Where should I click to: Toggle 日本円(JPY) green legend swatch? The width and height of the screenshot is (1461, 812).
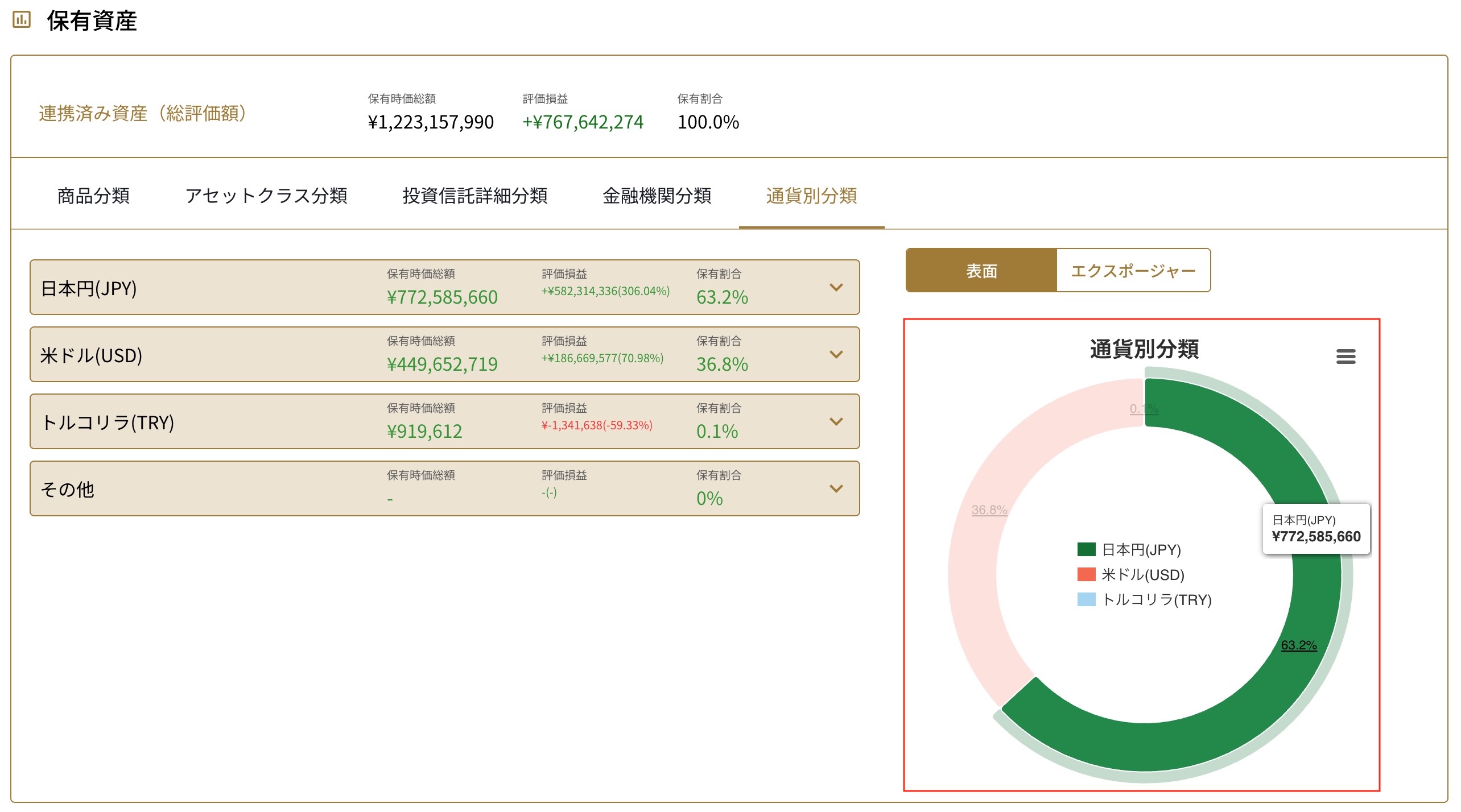click(x=1086, y=549)
